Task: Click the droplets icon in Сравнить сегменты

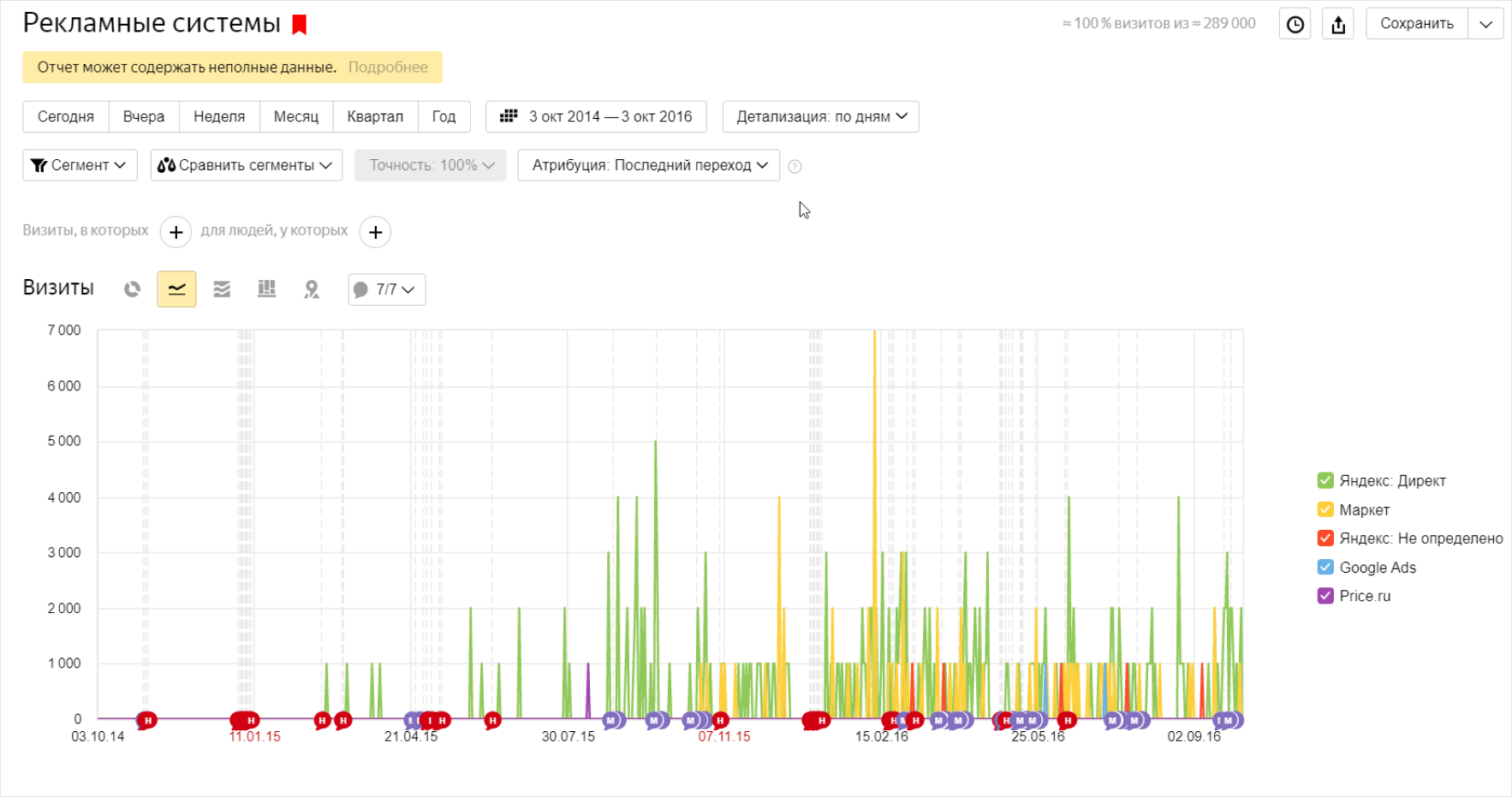Action: tap(166, 165)
